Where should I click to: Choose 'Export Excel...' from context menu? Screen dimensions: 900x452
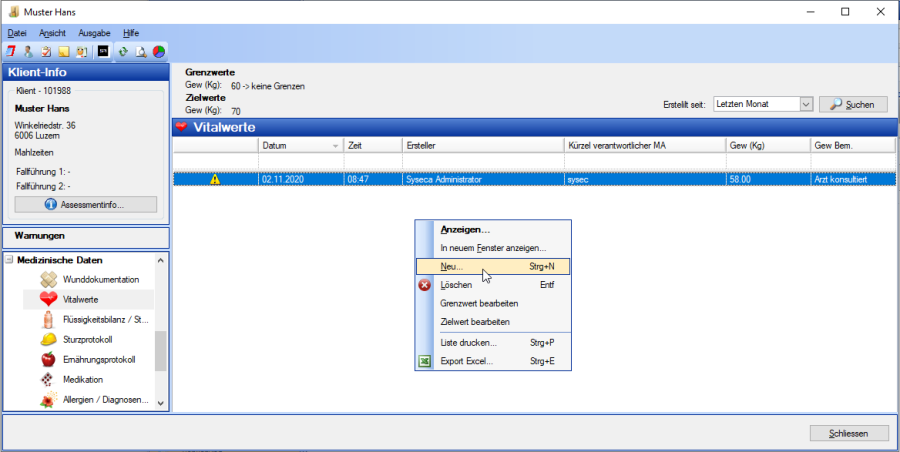pos(466,361)
